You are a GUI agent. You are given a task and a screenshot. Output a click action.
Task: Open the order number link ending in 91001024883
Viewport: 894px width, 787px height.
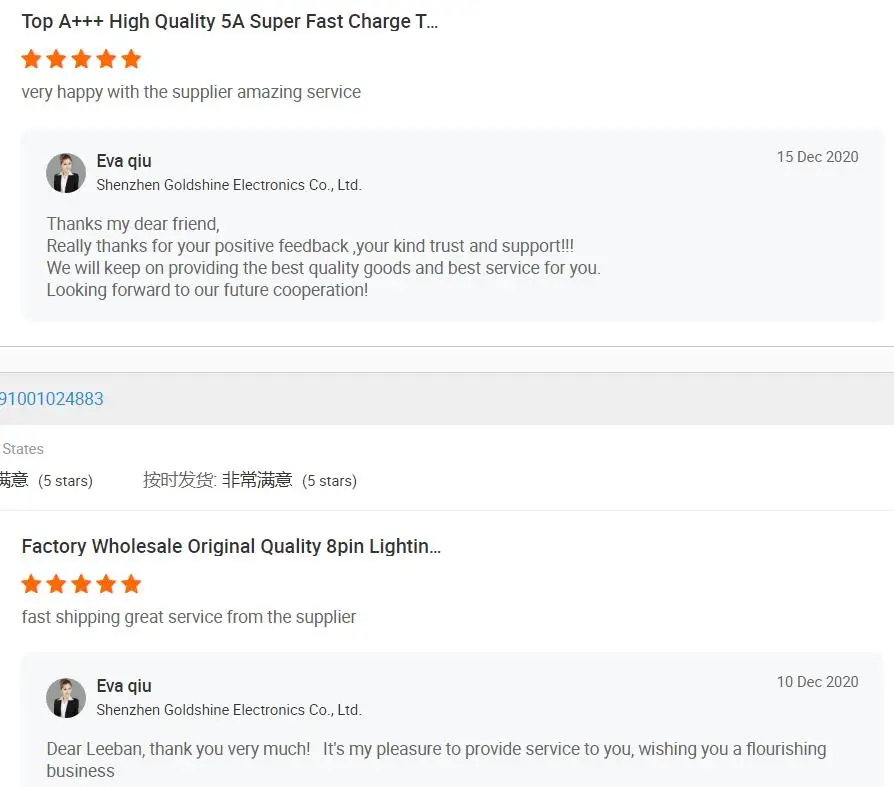pos(51,399)
